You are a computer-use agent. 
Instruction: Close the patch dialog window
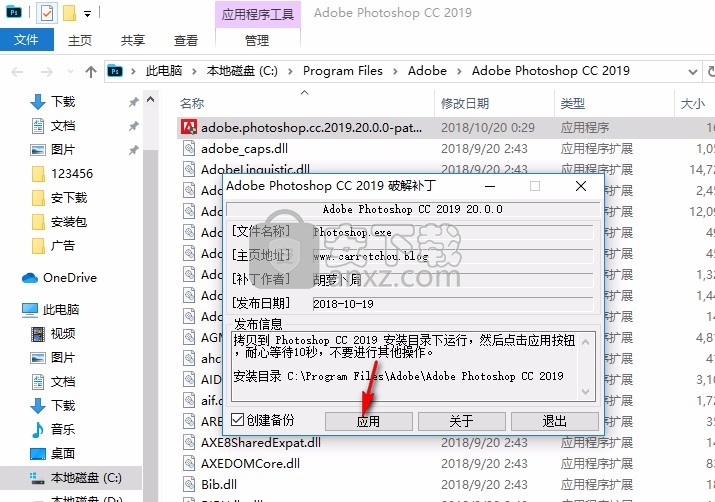581,186
